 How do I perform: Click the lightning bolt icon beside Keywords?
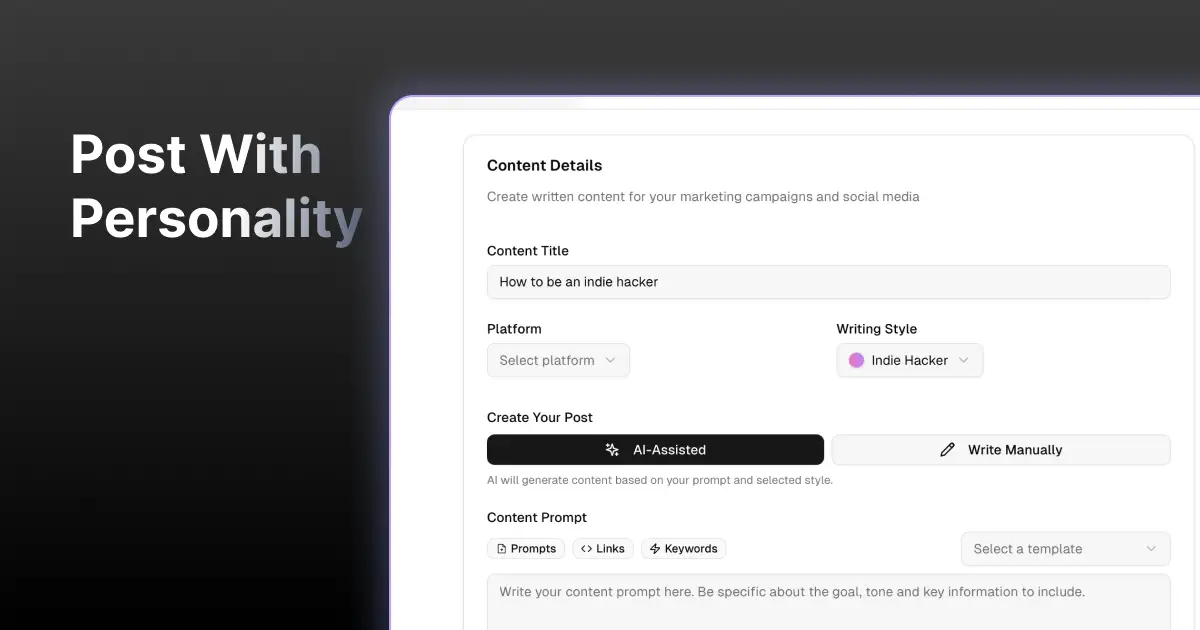pyautogui.click(x=655, y=549)
